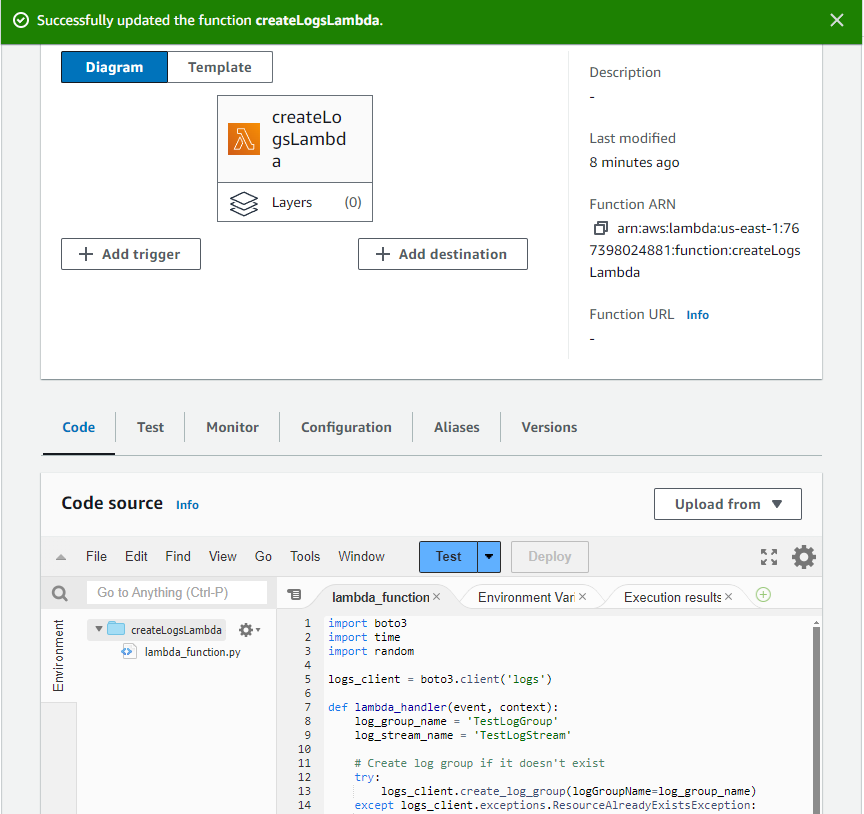Click the orange Lambda function icon
Image resolution: width=864 pixels, height=814 pixels.
[244, 139]
